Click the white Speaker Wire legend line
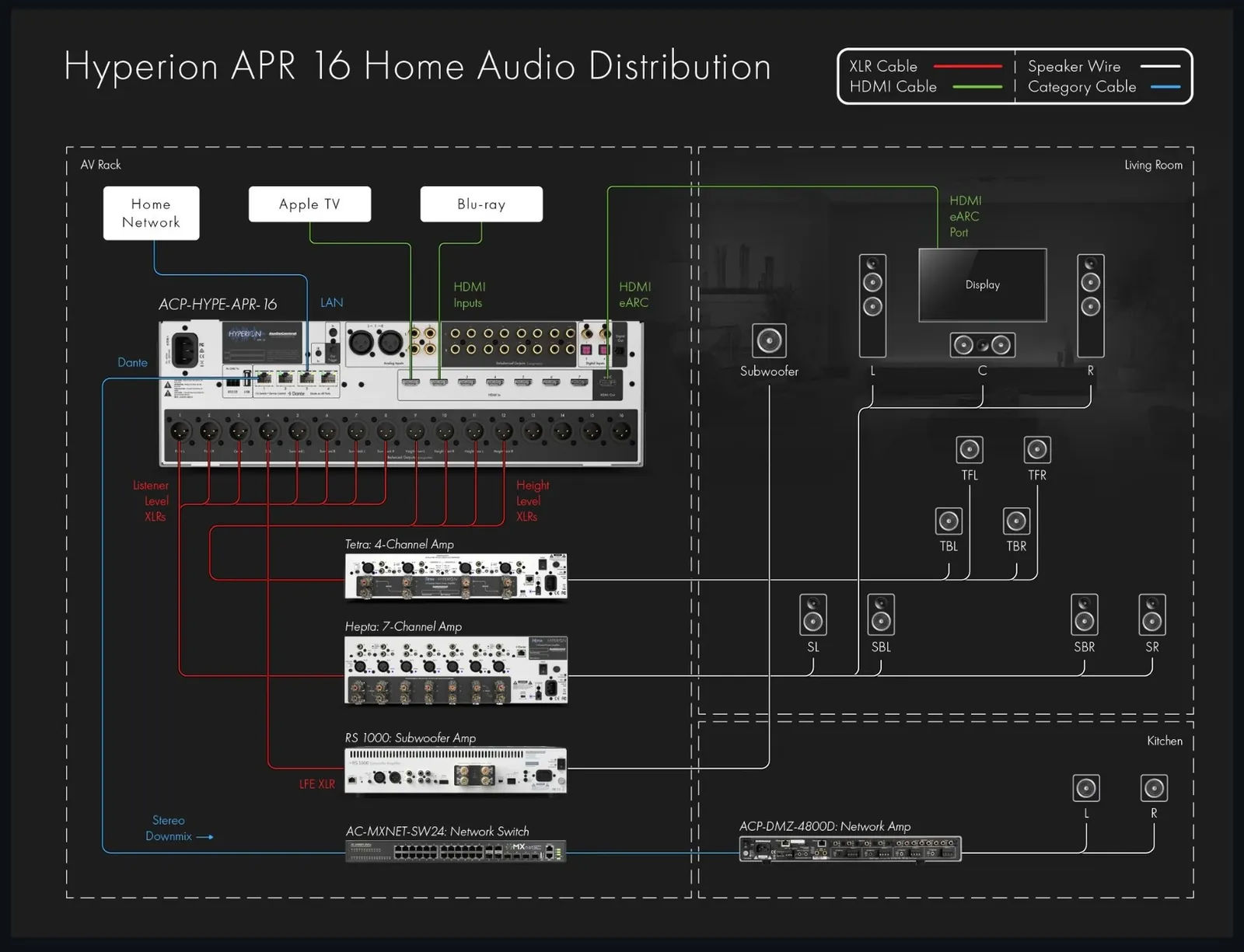The width and height of the screenshot is (1244, 952). [x=1160, y=67]
